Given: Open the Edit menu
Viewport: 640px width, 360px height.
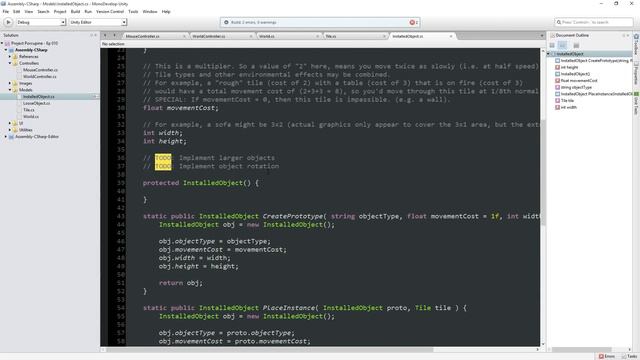Looking at the screenshot, I should (16, 11).
